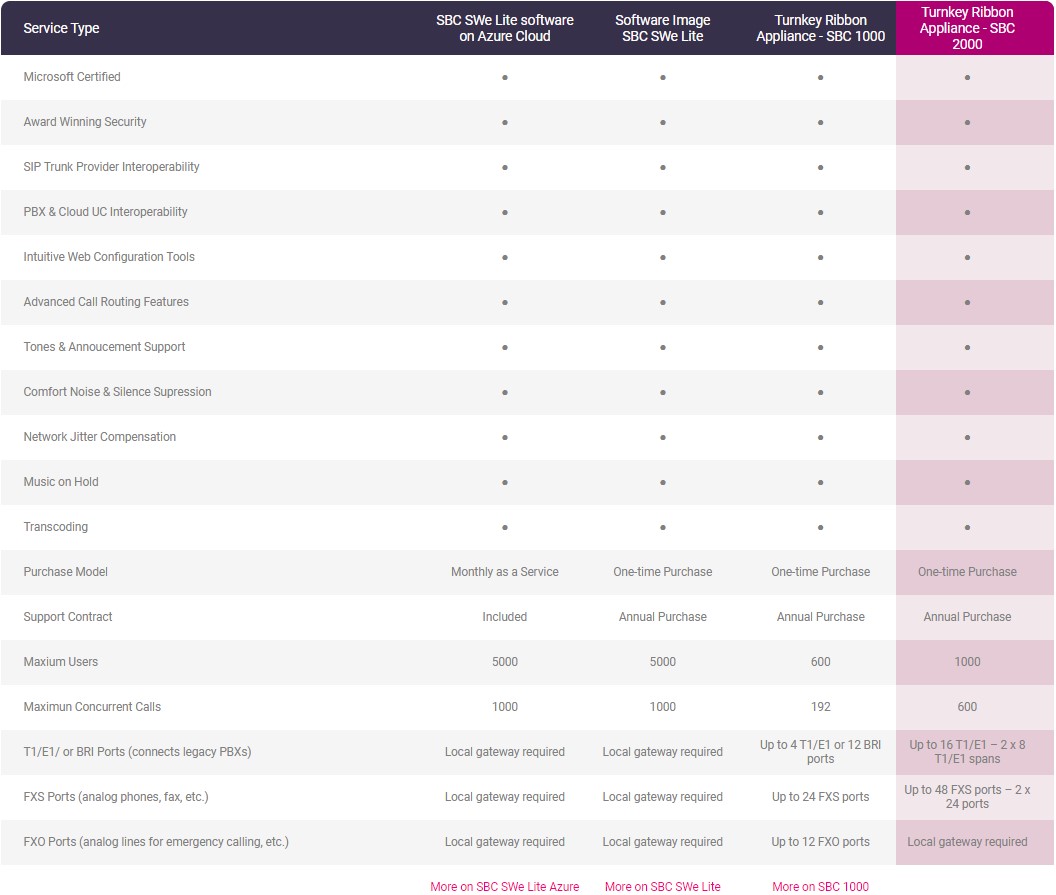Click the 192 concurrent calls value
This screenshot has height=895, width=1056.
pos(820,707)
